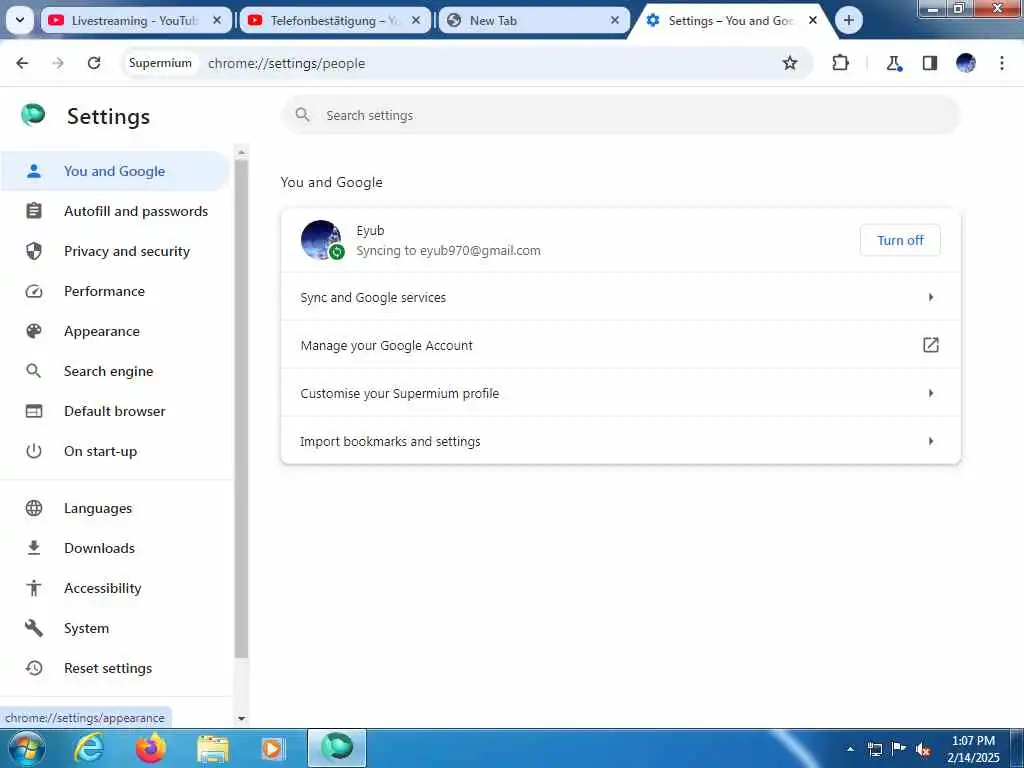Open the Extensions puzzle icon

(840, 63)
